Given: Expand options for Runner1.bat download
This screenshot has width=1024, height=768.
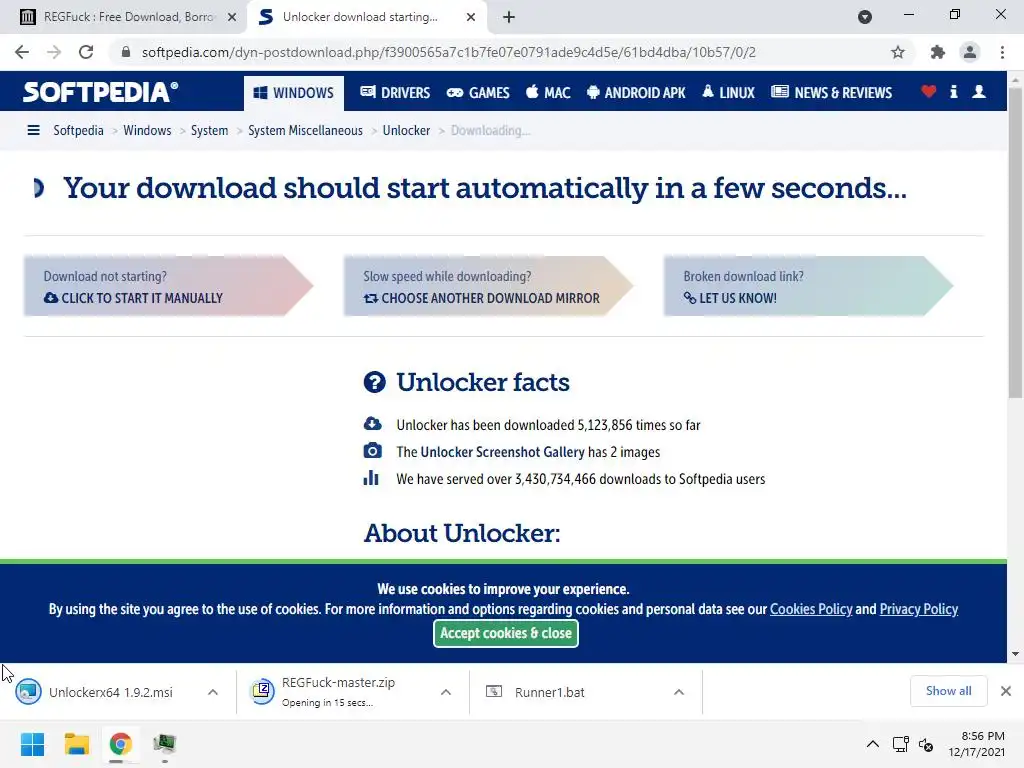Looking at the screenshot, I should pyautogui.click(x=679, y=692).
